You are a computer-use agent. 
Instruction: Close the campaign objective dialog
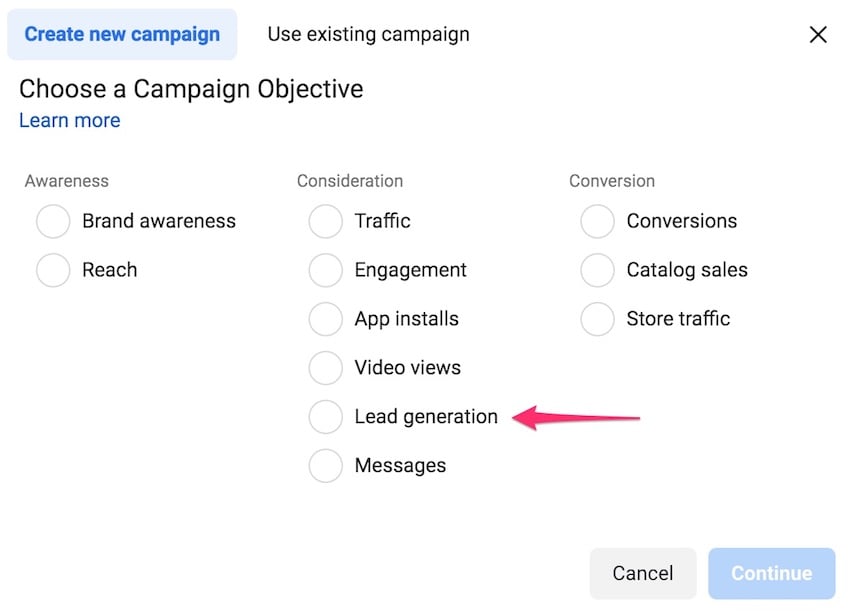[818, 35]
